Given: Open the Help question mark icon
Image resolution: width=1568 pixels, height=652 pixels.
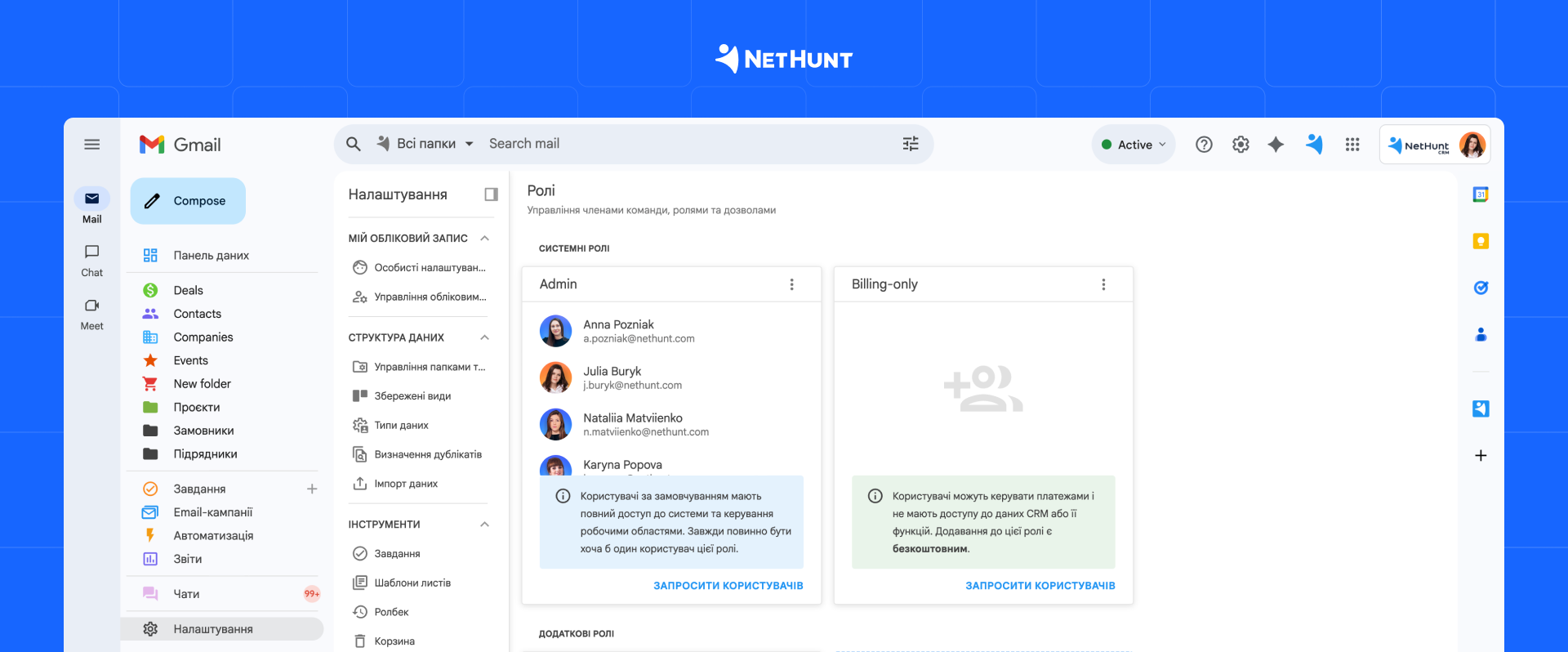Looking at the screenshot, I should [1204, 145].
